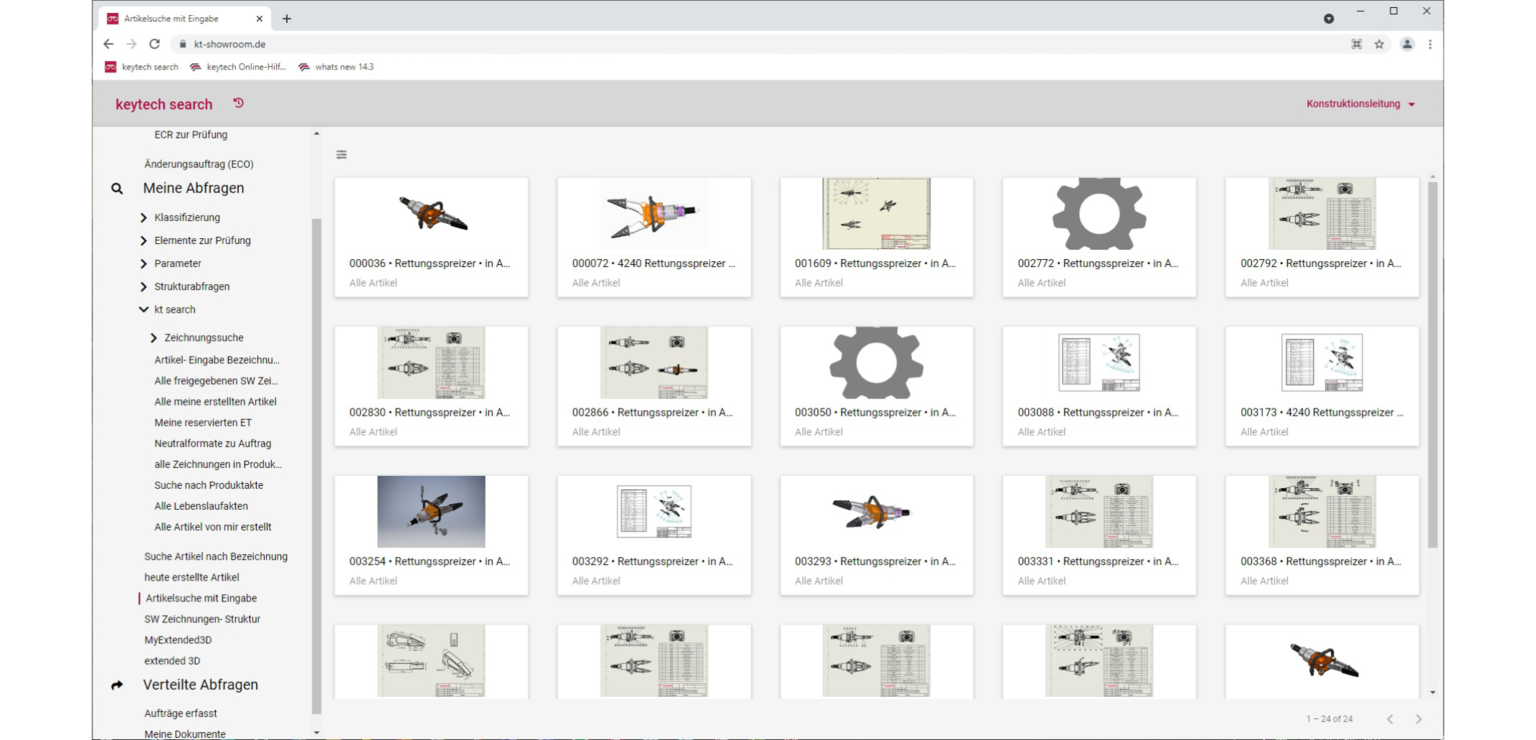Expand the Zeichnungssuche subfolder

pyautogui.click(x=153, y=338)
